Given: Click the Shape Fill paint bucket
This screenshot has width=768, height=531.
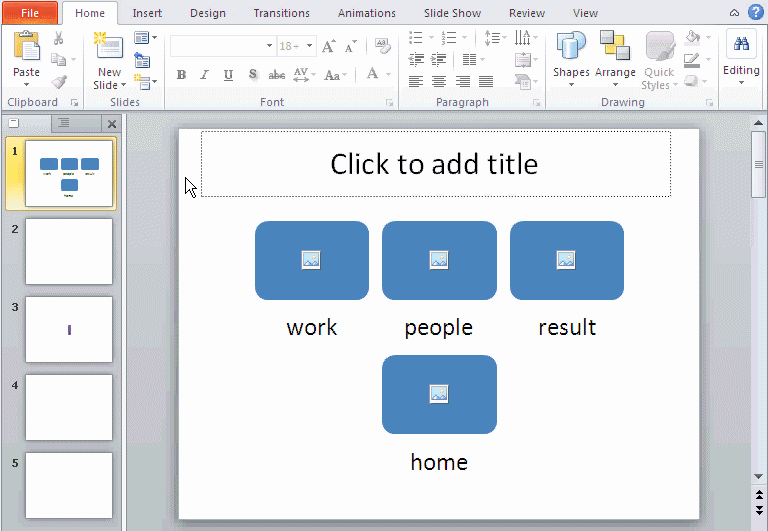Looking at the screenshot, I should click(x=693, y=38).
